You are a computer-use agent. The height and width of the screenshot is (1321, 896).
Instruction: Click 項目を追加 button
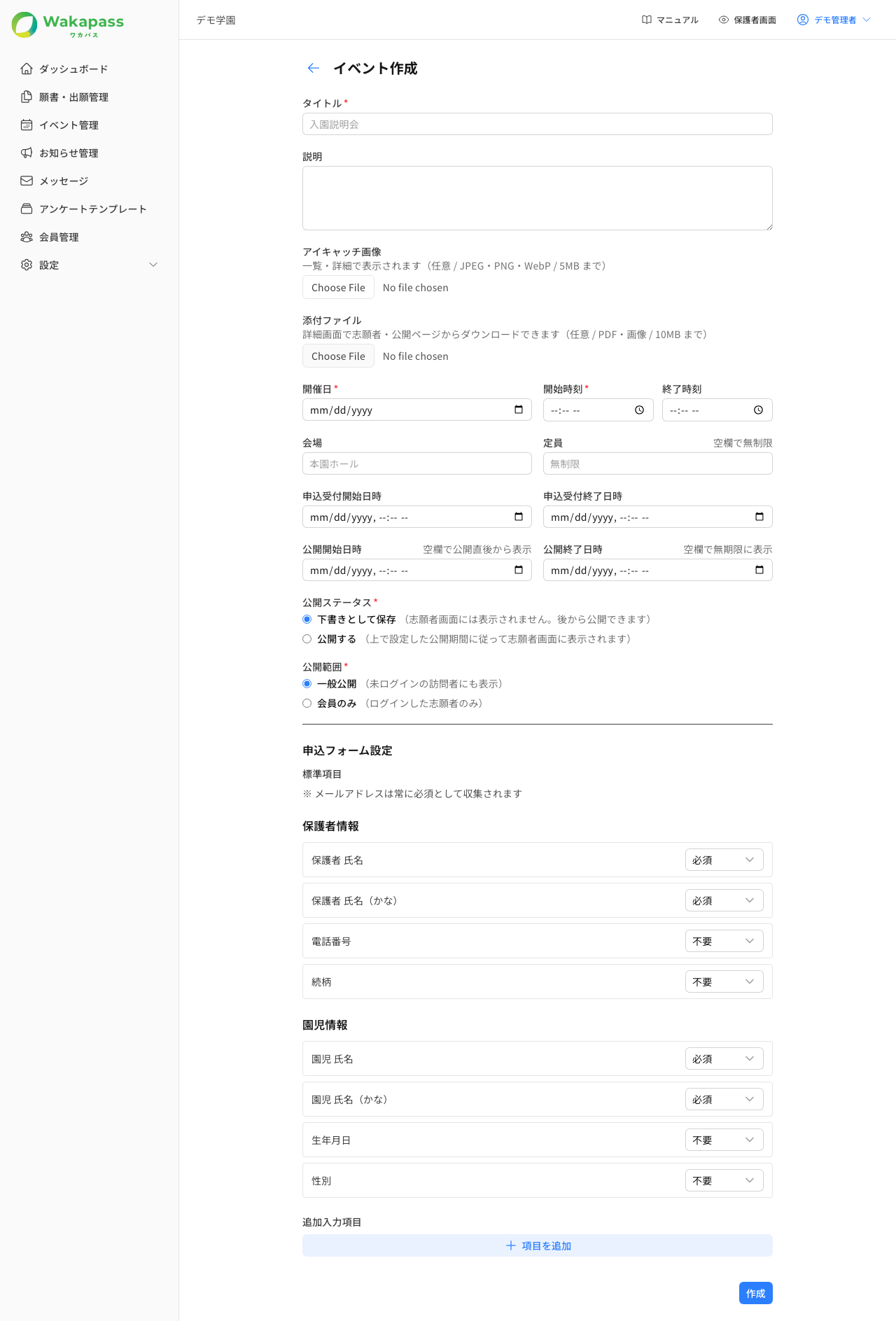coord(538,1245)
